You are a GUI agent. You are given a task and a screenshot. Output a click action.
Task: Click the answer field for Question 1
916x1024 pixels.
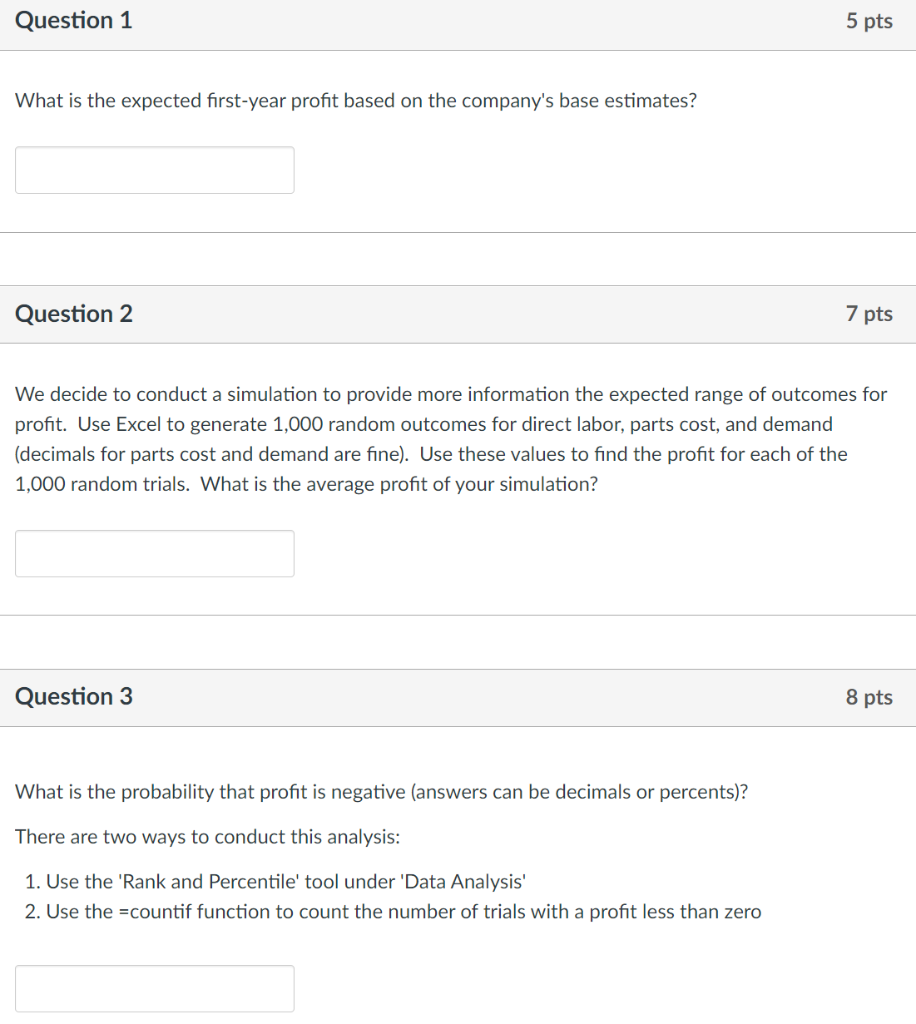coord(154,170)
